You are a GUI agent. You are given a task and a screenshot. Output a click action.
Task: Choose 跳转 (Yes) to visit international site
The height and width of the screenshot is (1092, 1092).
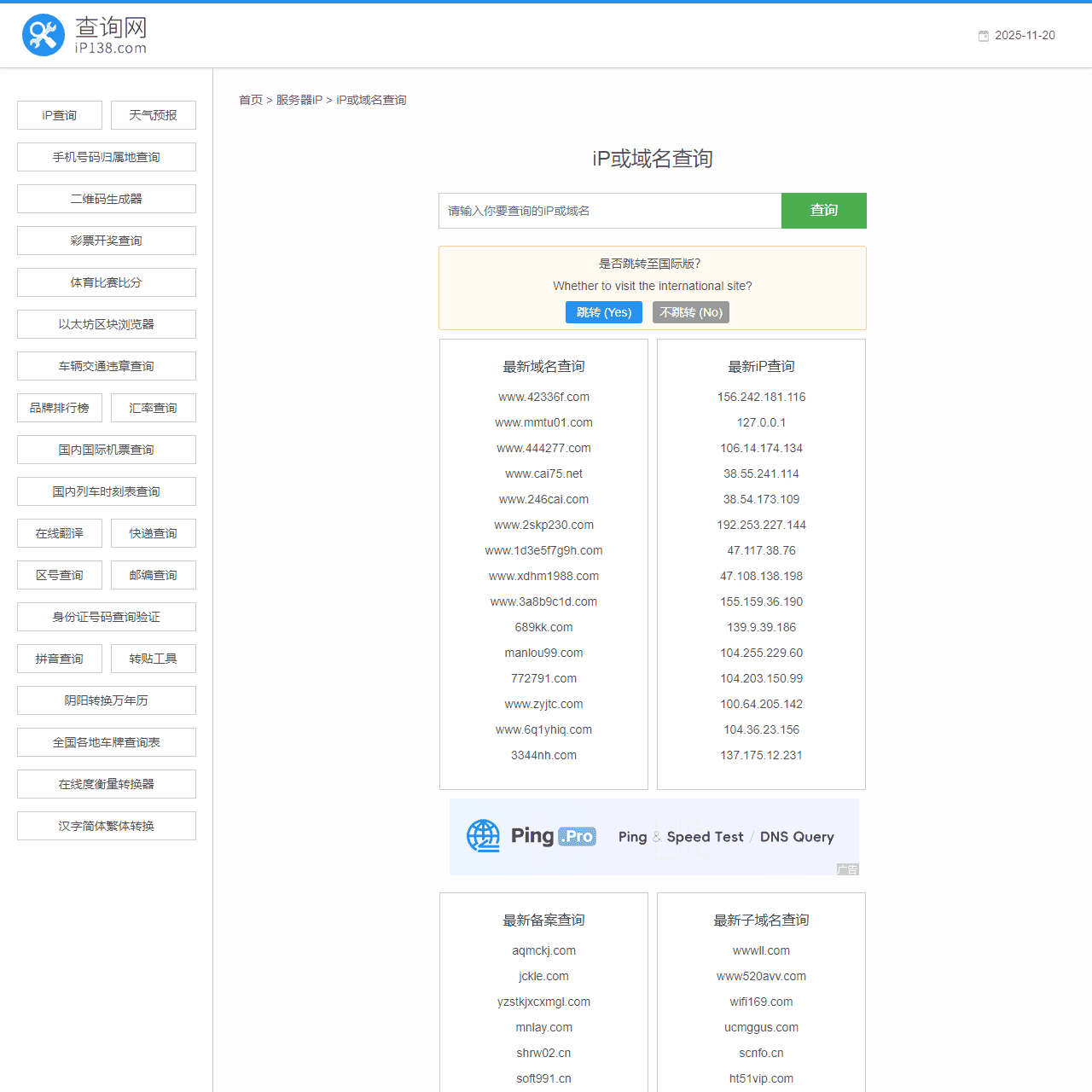(603, 312)
